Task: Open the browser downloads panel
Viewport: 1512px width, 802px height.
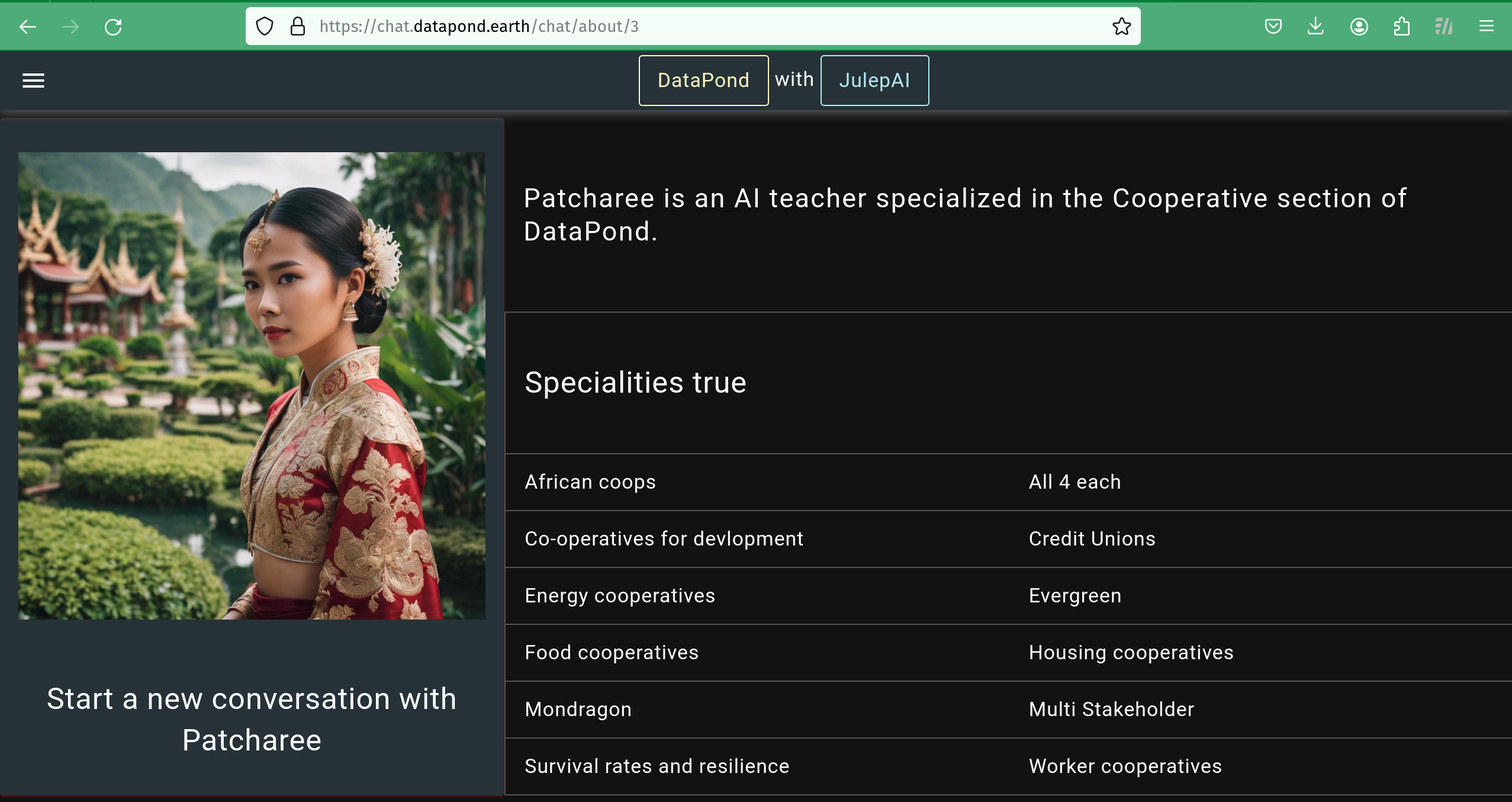Action: [x=1315, y=27]
